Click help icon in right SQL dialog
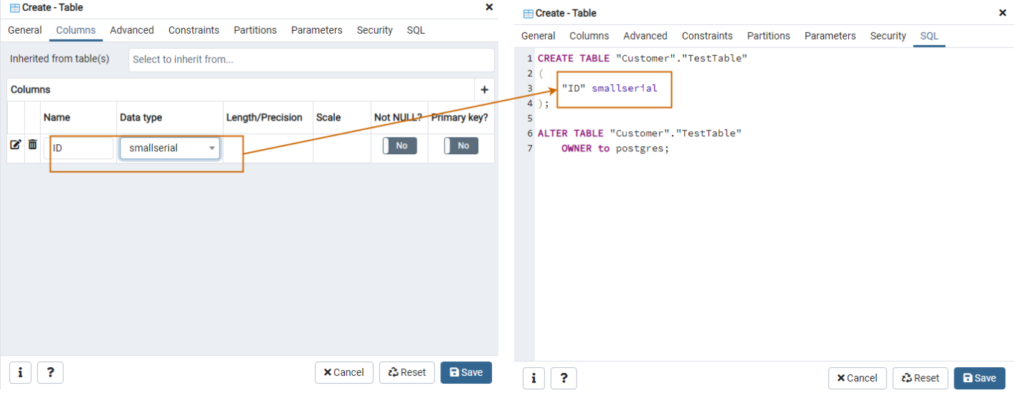 click(x=564, y=378)
